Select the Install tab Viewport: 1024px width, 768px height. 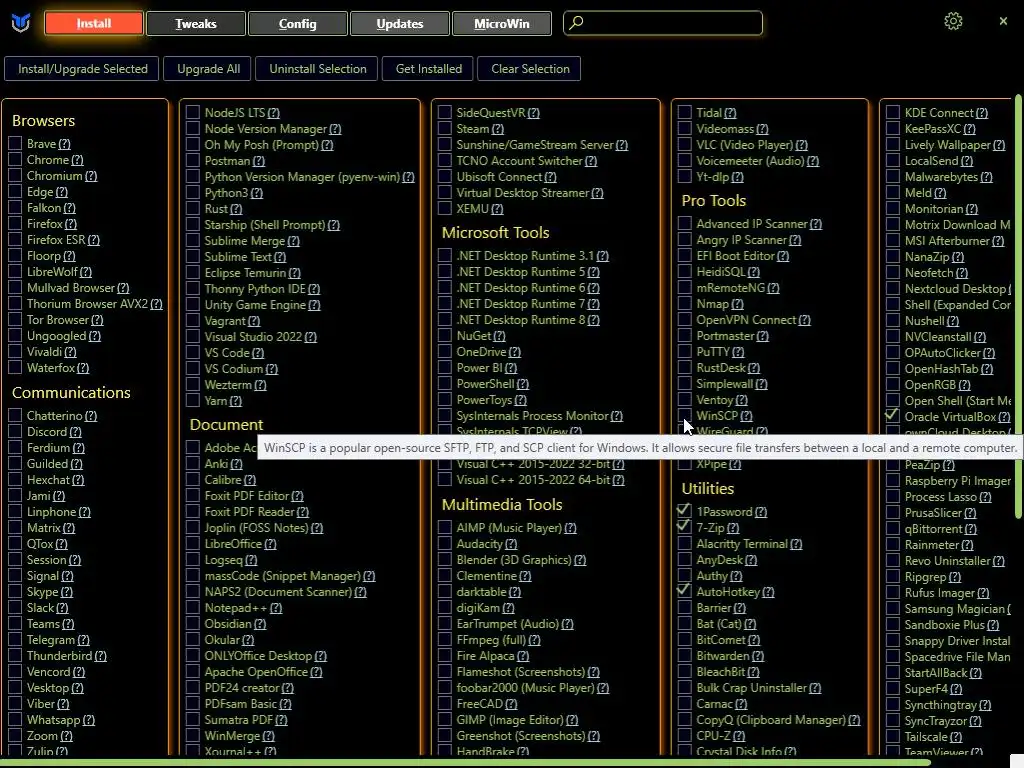pyautogui.click(x=94, y=24)
